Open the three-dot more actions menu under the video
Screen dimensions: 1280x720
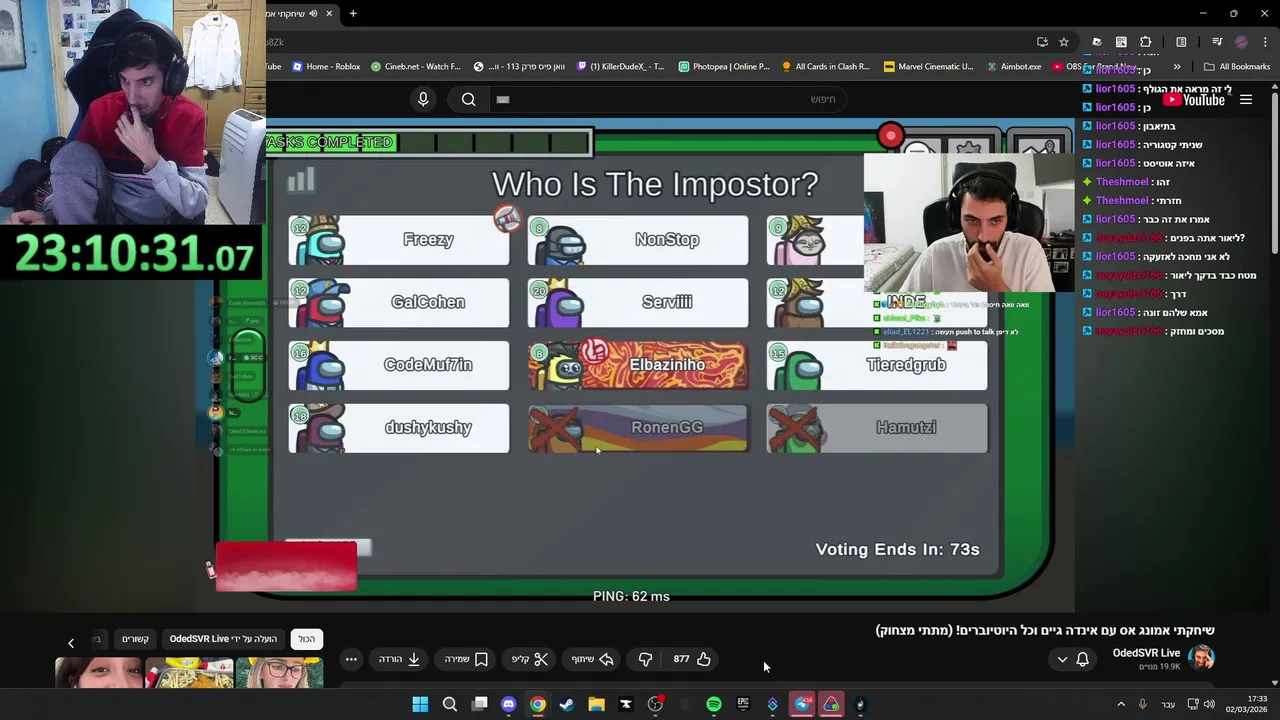click(351, 659)
